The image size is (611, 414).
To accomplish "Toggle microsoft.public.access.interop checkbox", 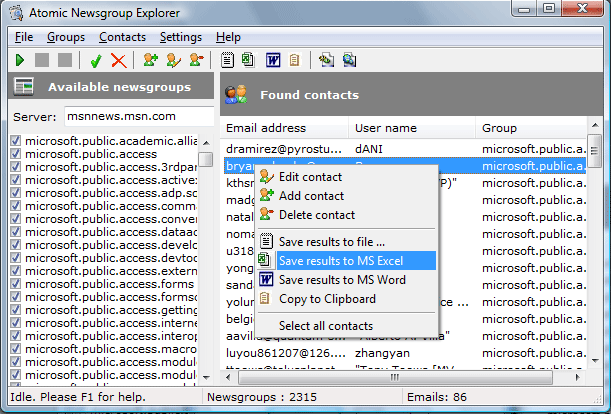I will pos(16,336).
